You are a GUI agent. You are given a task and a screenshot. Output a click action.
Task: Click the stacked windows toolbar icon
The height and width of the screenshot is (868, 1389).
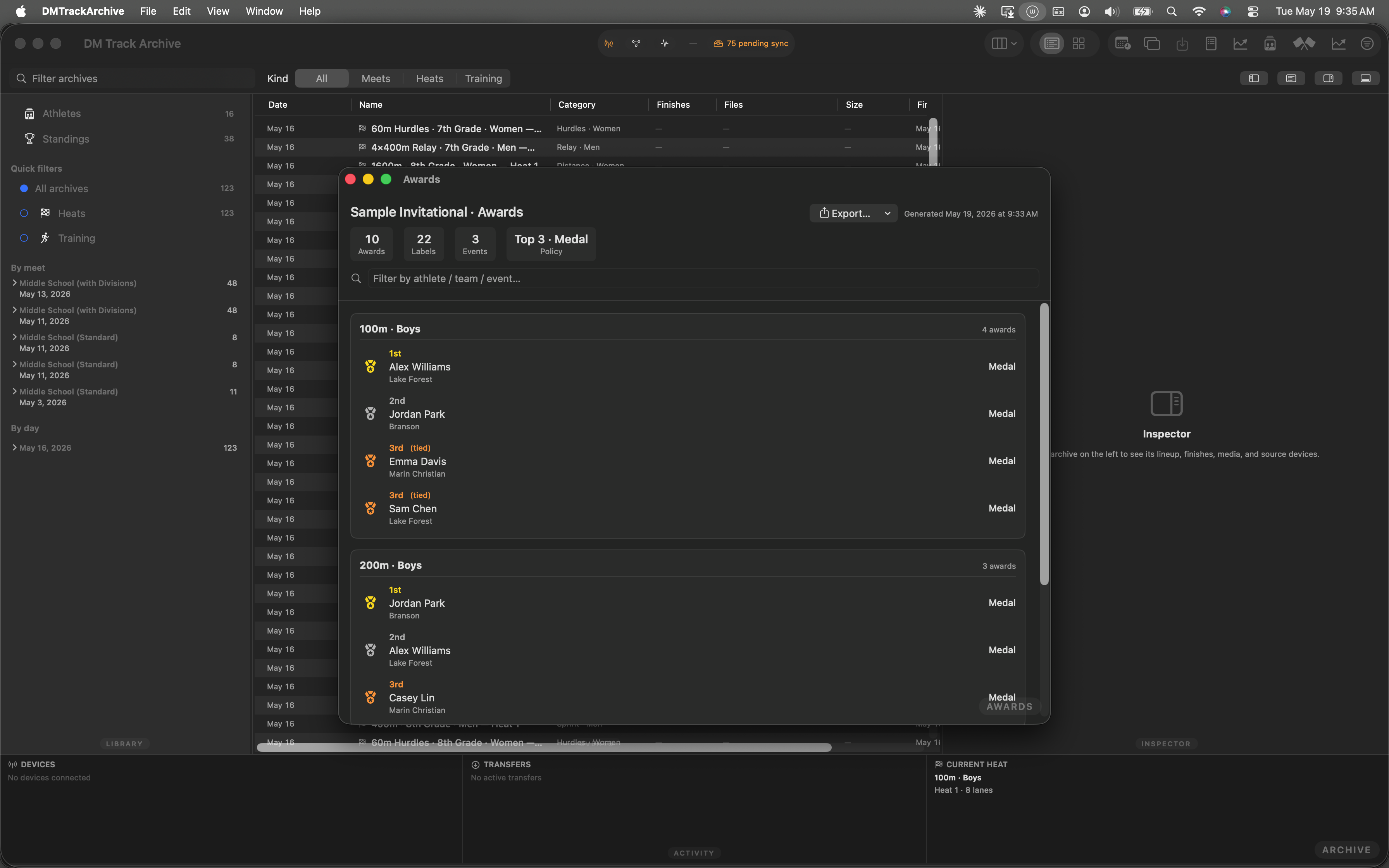pyautogui.click(x=1152, y=44)
